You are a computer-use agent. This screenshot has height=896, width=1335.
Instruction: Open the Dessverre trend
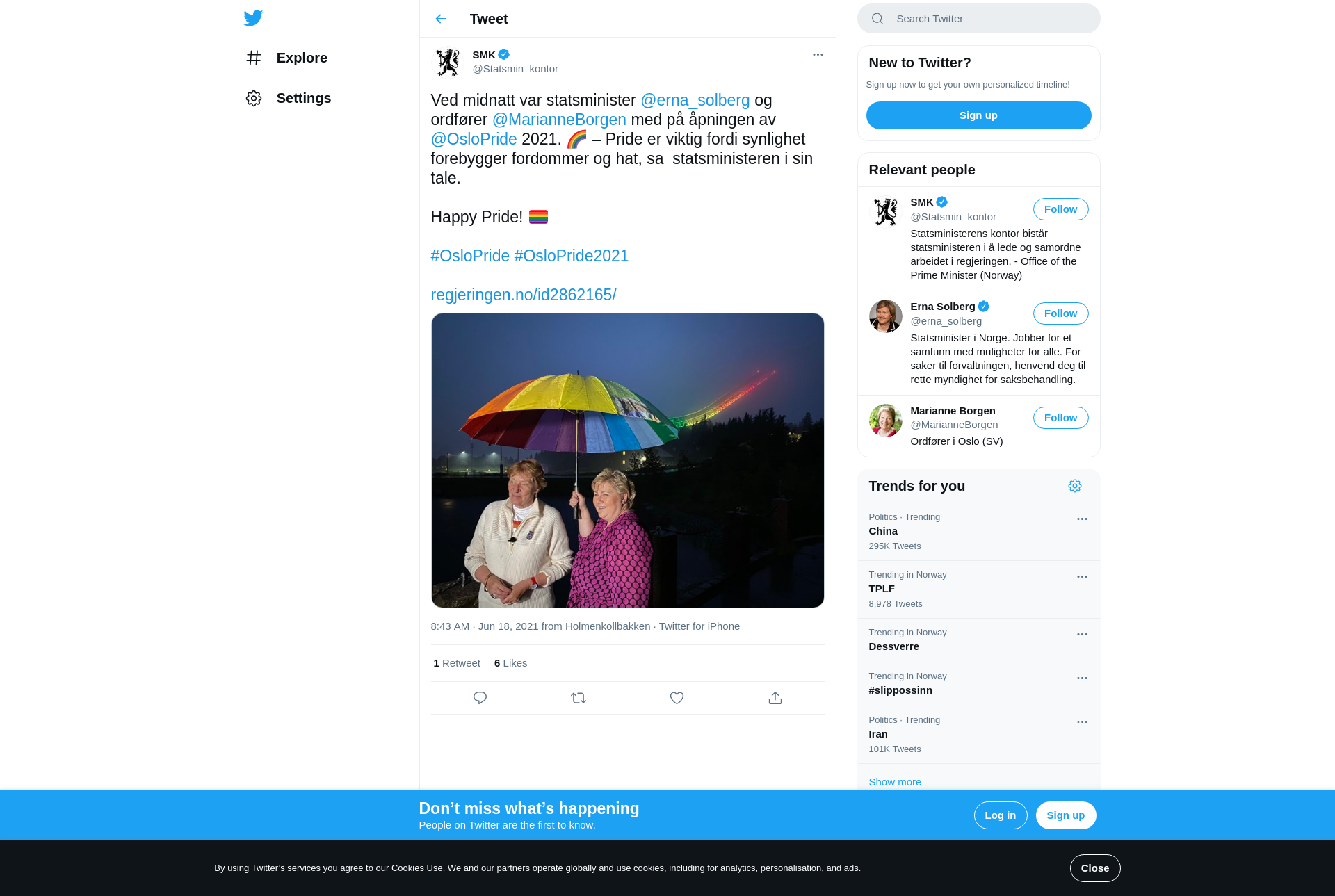(x=978, y=640)
